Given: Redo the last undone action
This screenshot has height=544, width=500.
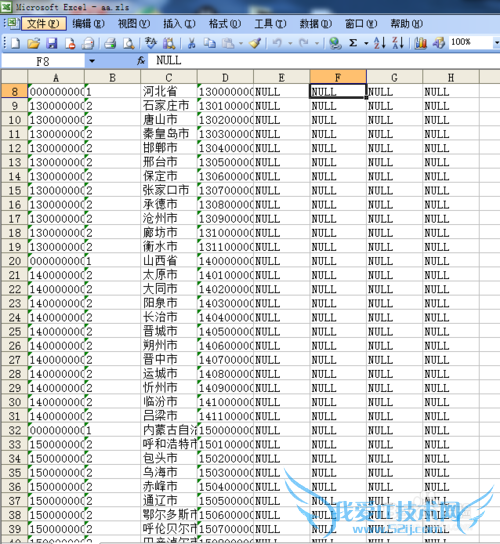Looking at the screenshot, I should tap(304, 43).
